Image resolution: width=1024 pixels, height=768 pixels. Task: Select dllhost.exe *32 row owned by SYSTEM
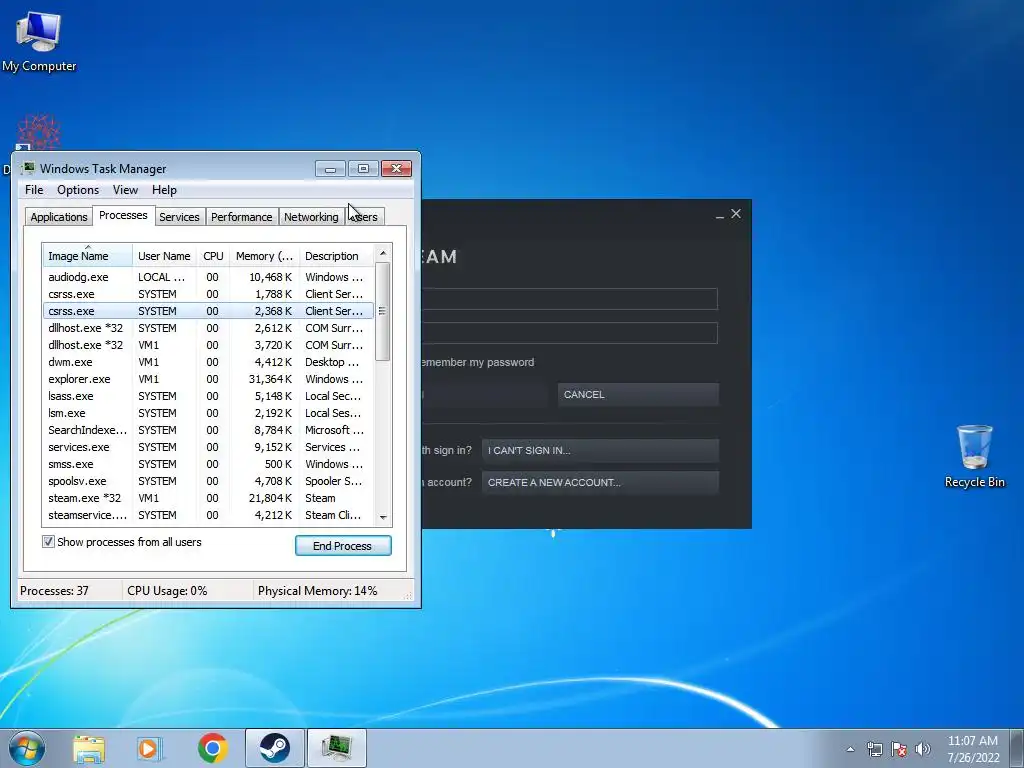click(208, 328)
